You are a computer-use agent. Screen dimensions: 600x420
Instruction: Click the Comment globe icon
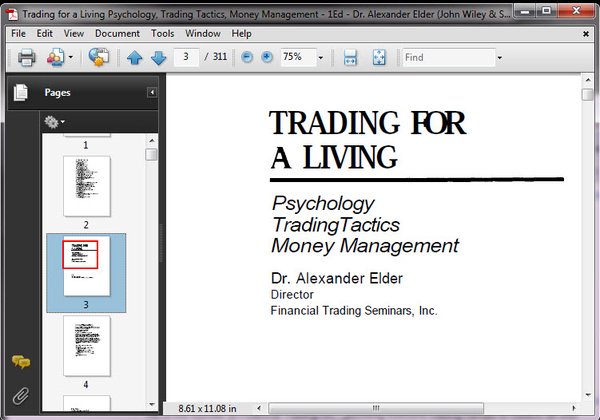coord(99,57)
